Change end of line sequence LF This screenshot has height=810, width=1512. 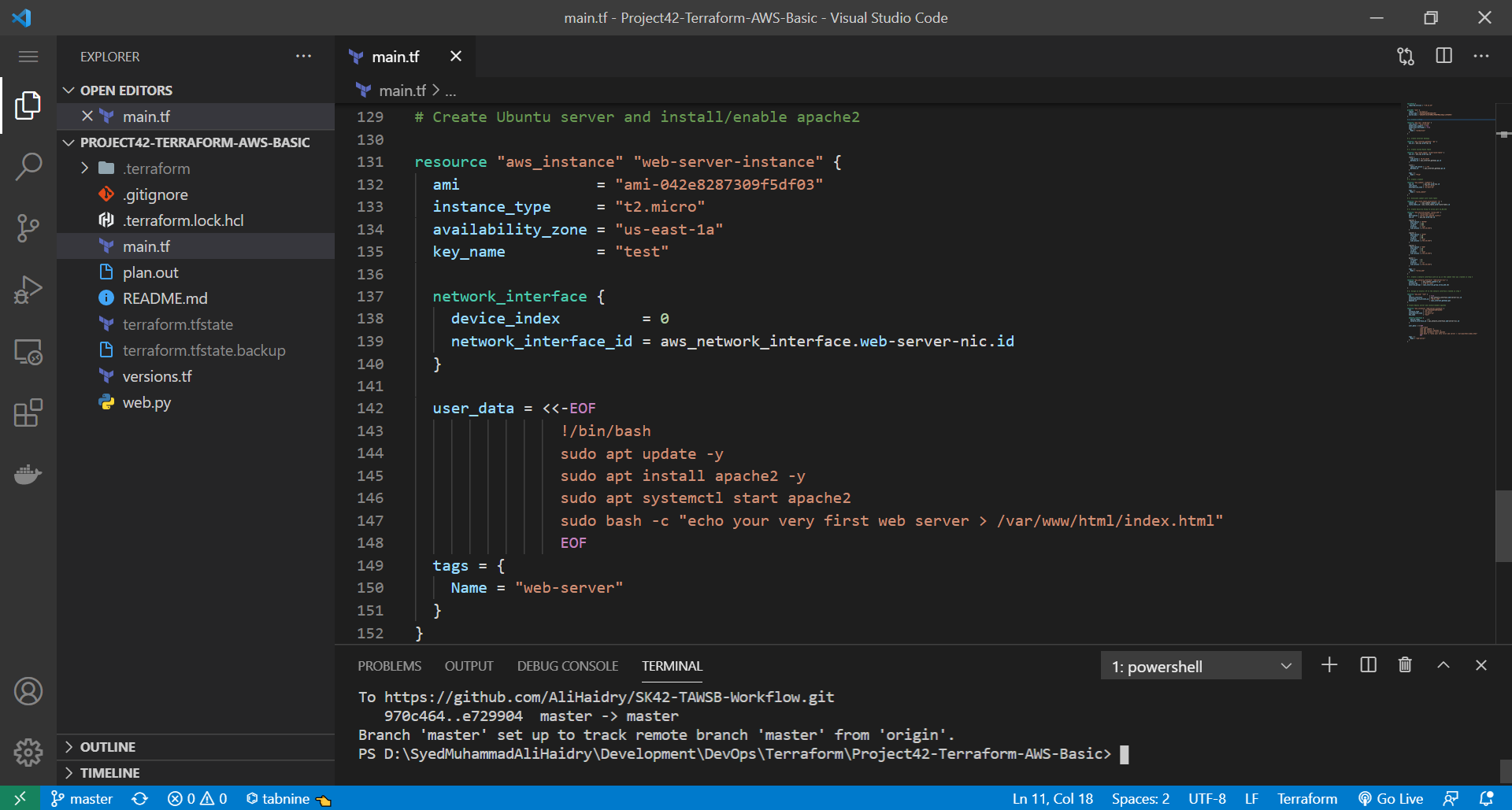[1251, 798]
